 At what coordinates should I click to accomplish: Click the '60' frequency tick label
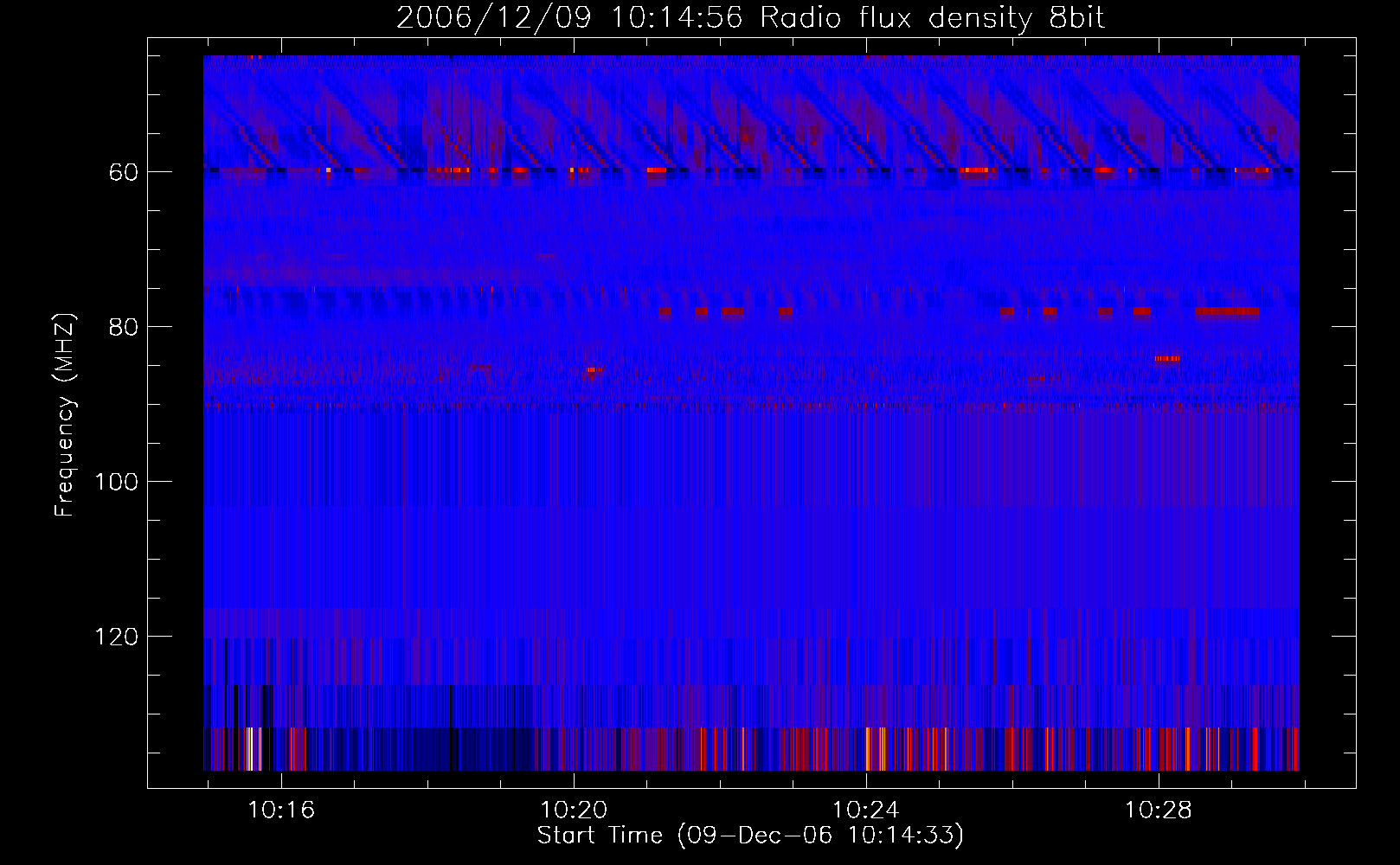pos(124,172)
